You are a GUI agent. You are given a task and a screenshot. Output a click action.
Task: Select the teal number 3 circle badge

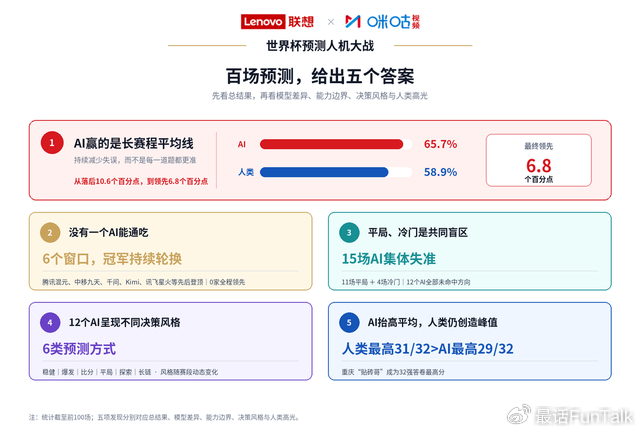pyautogui.click(x=349, y=233)
